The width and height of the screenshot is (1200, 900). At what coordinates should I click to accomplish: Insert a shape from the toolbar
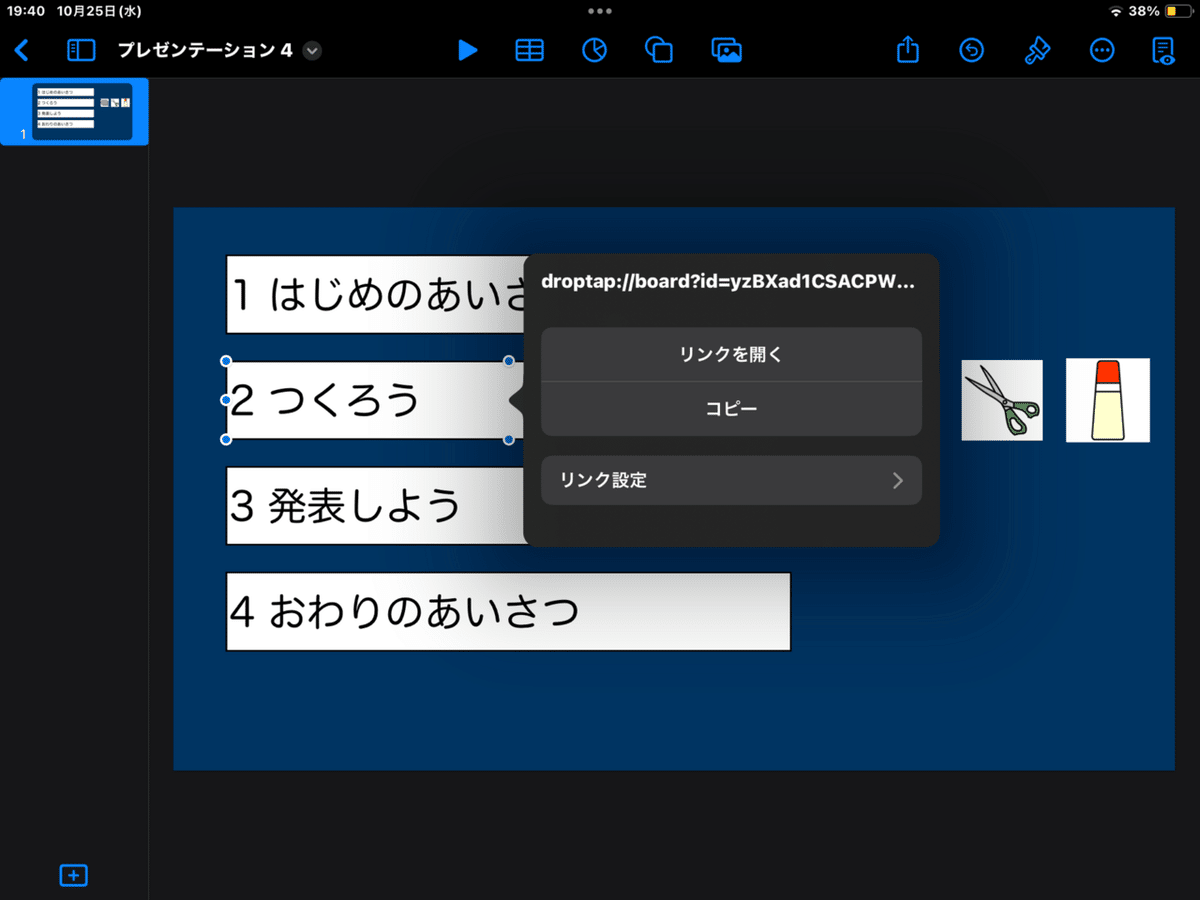[658, 50]
